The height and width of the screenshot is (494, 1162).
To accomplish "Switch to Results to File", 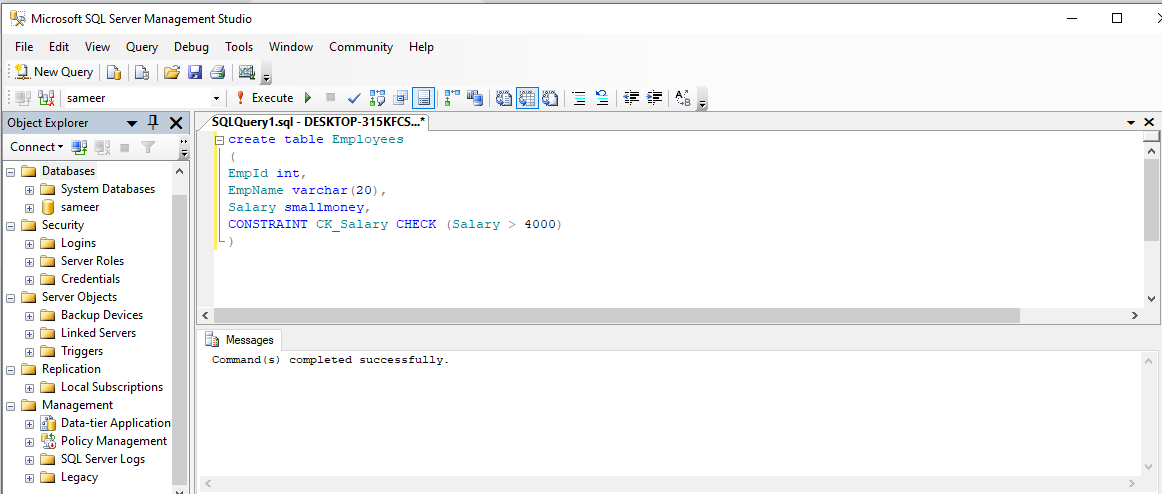I will pyautogui.click(x=550, y=98).
